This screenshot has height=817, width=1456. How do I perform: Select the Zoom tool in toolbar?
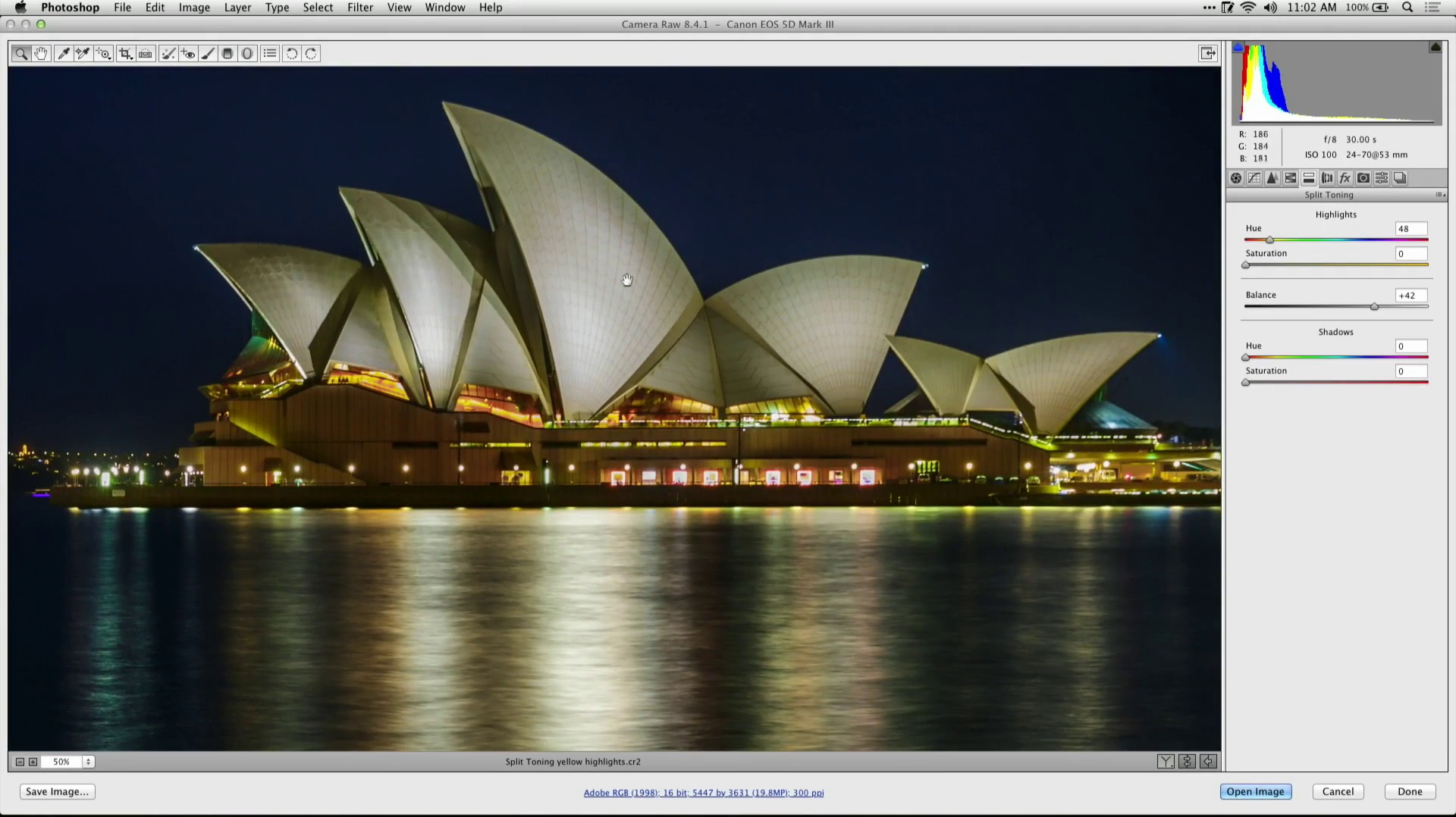[21, 53]
